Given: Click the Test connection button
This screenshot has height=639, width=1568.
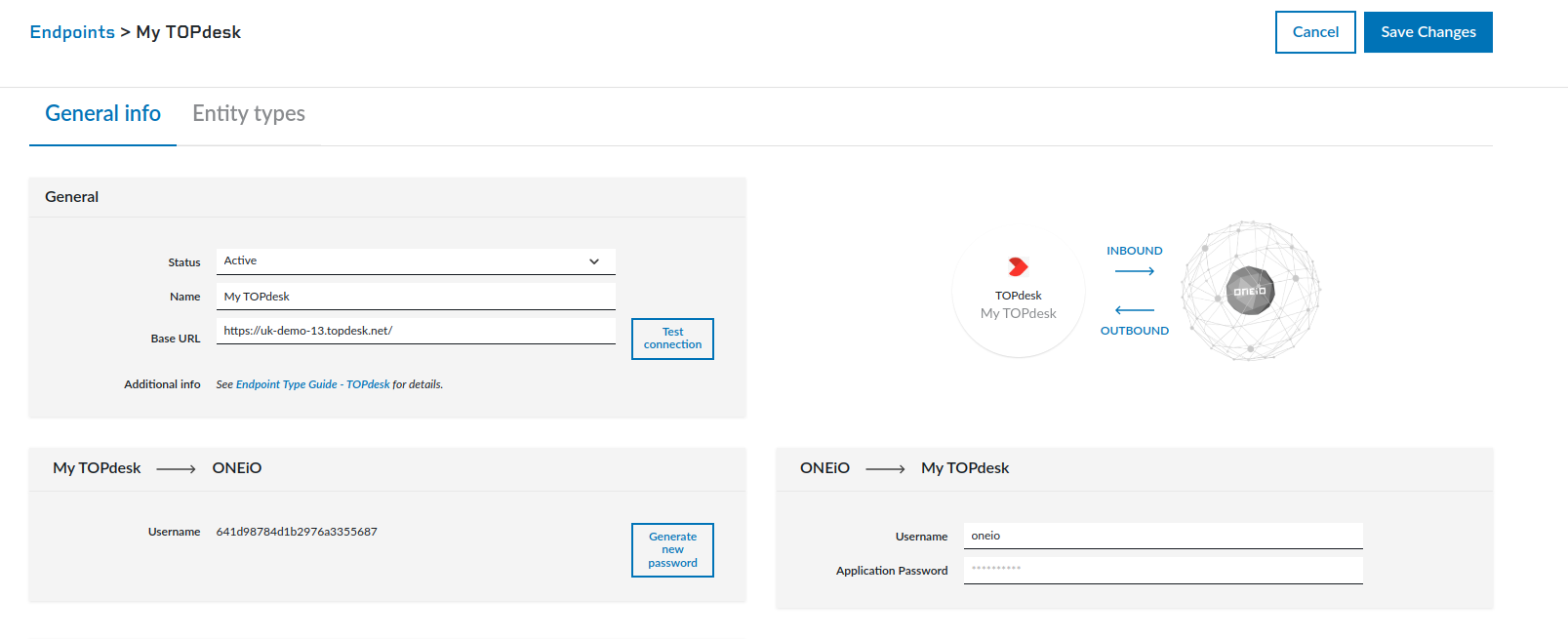Looking at the screenshot, I should pyautogui.click(x=672, y=339).
